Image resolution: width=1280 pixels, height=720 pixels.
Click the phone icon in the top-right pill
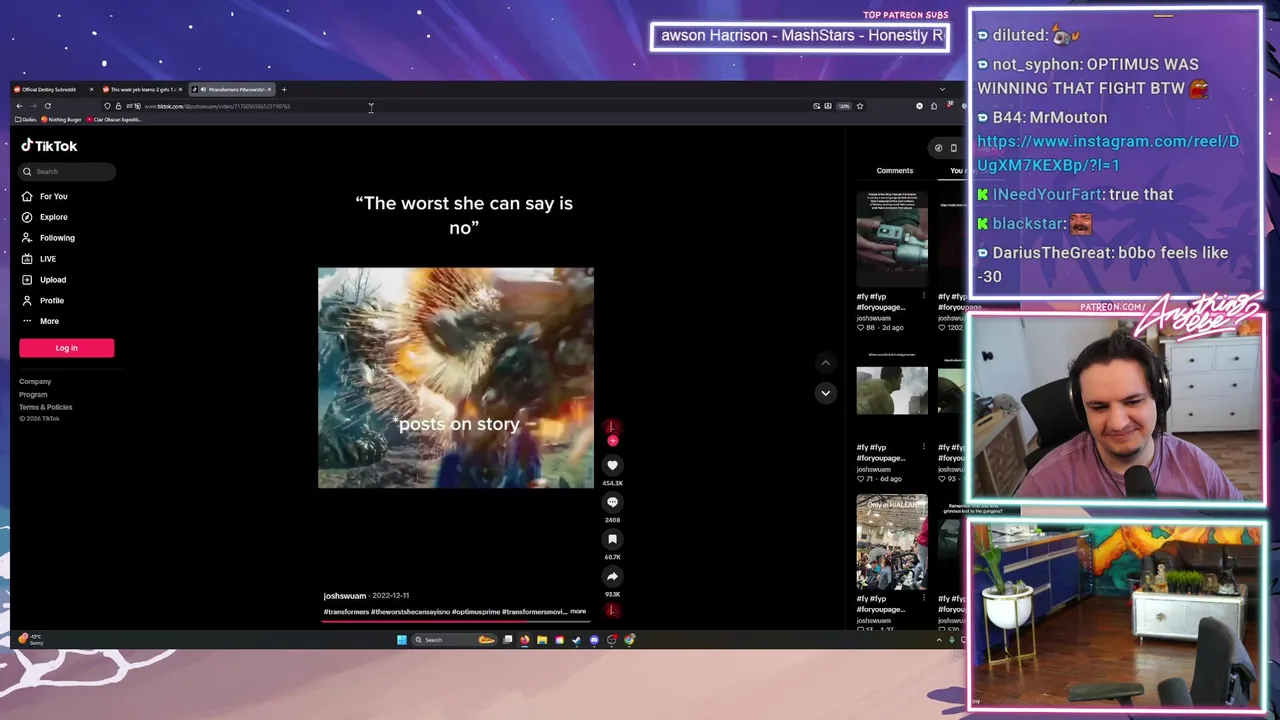click(x=953, y=148)
